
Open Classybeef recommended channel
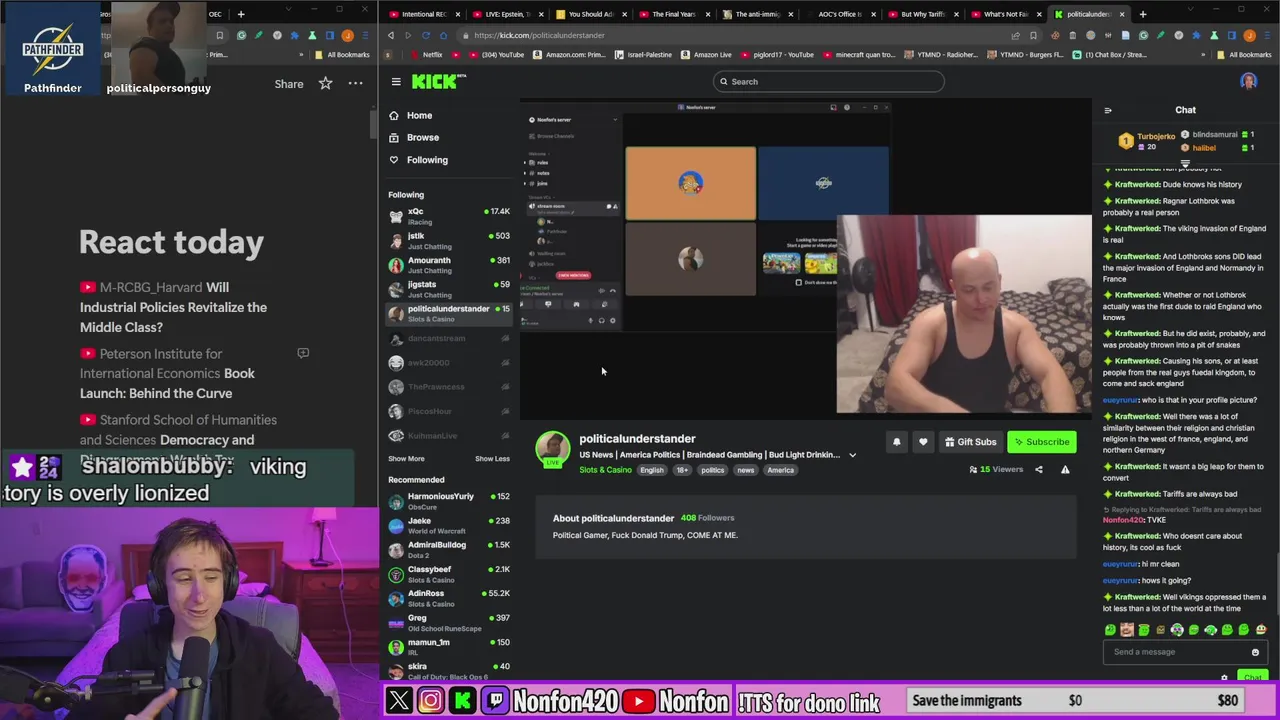point(449,574)
